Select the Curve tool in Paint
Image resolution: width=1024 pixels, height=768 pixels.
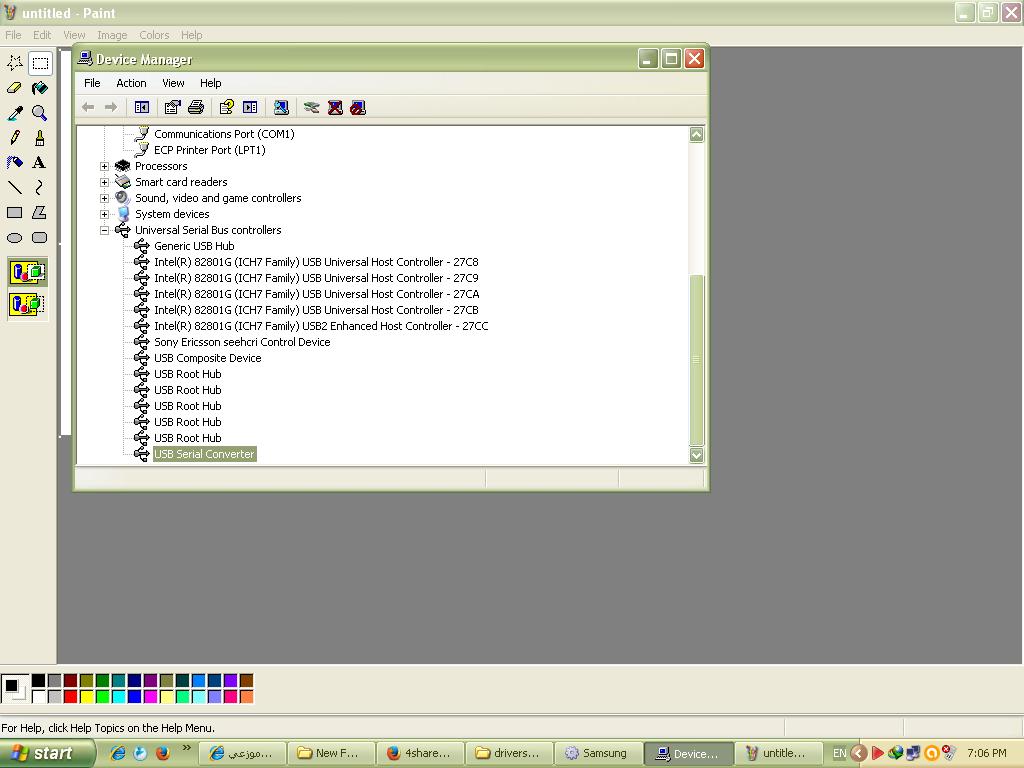(40, 187)
